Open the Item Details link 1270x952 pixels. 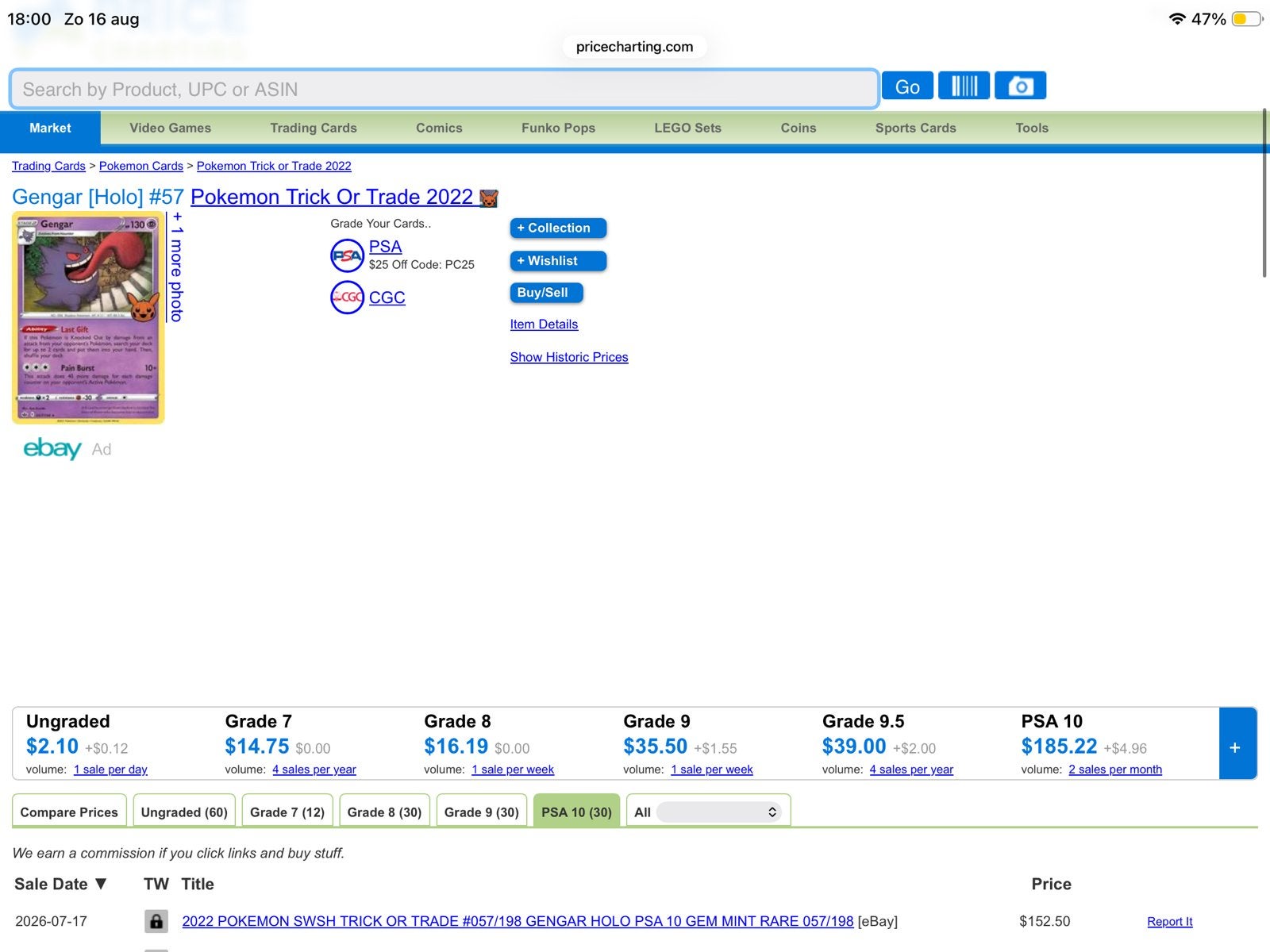click(x=544, y=324)
